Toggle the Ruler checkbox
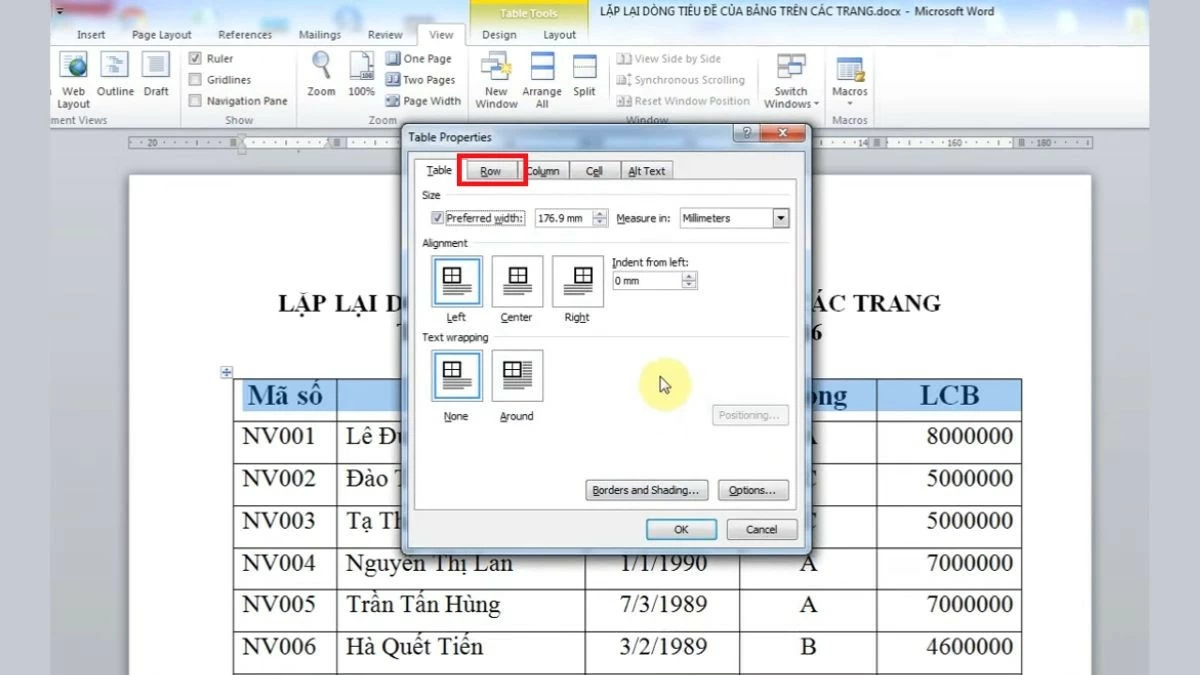1200x675 pixels. tap(196, 58)
